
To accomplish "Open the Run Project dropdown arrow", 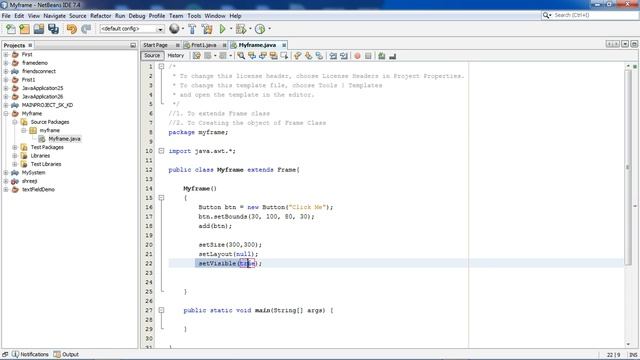I will tap(231, 29).
